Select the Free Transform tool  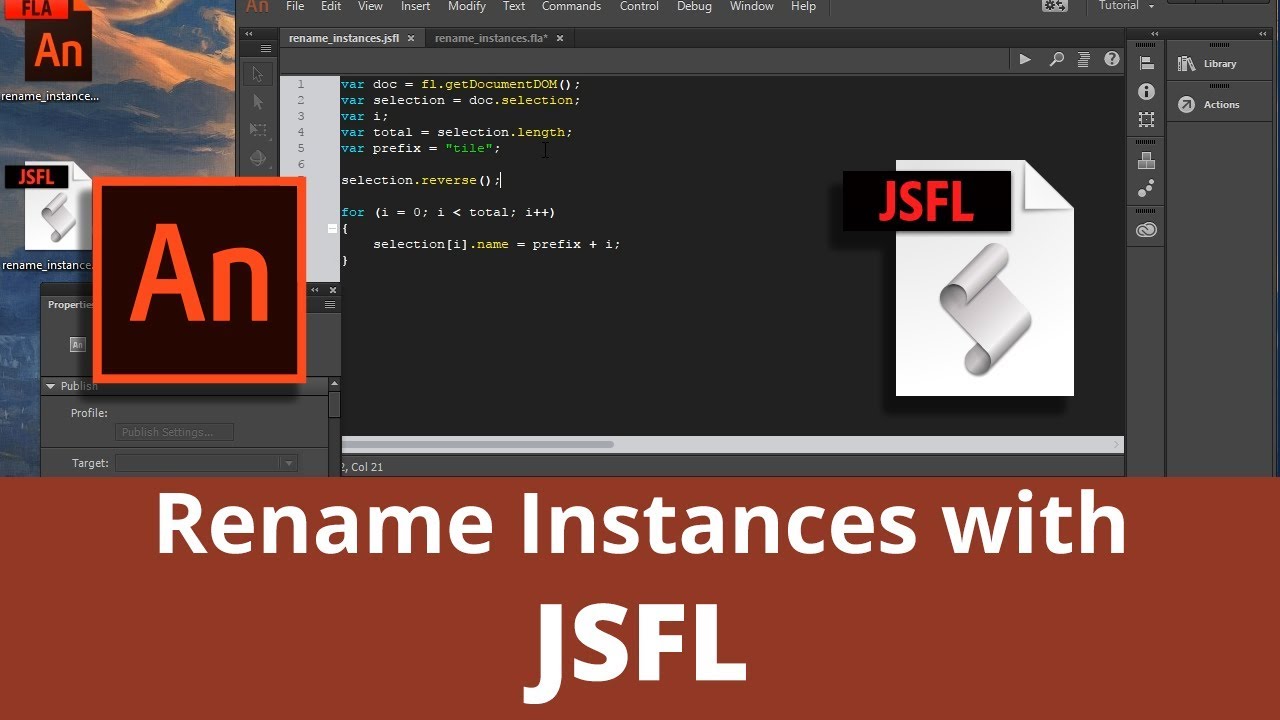tap(257, 130)
